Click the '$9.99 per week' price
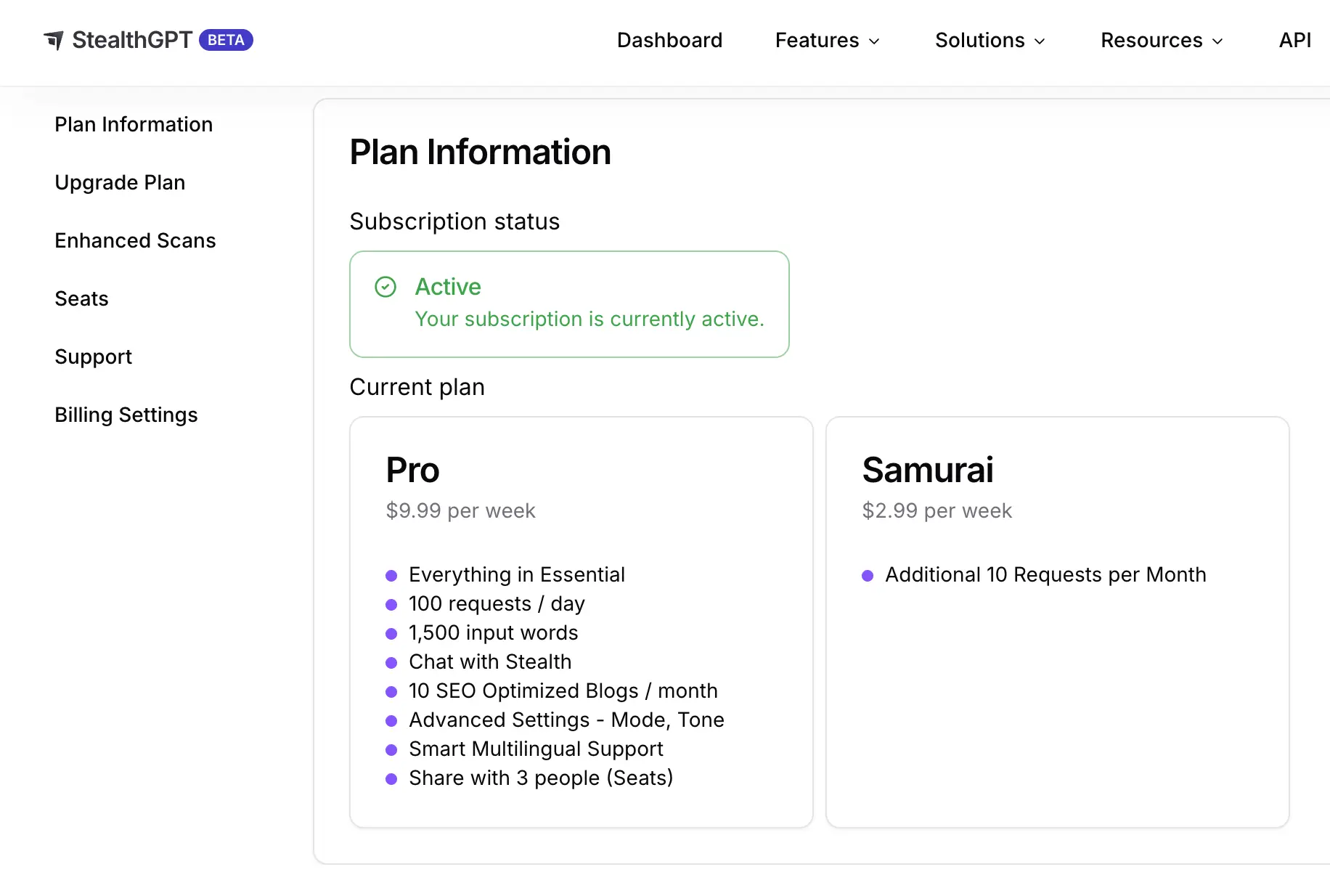 point(460,510)
